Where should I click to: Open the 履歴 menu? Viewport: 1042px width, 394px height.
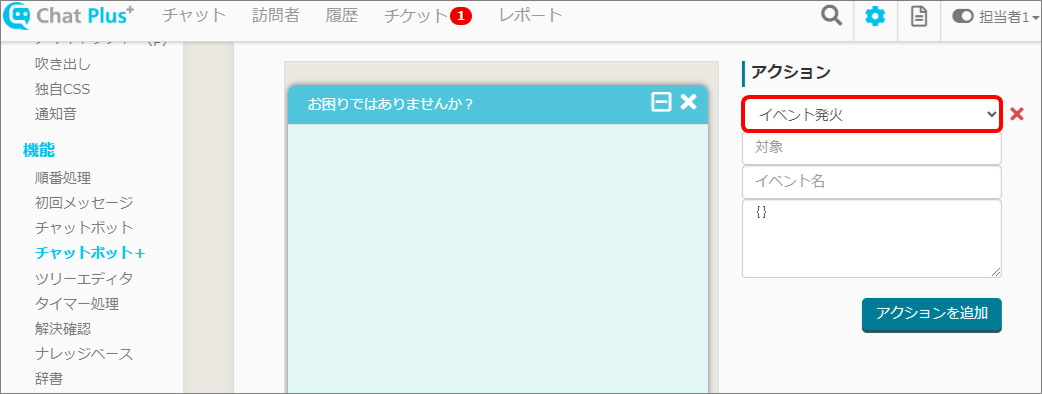[x=342, y=16]
